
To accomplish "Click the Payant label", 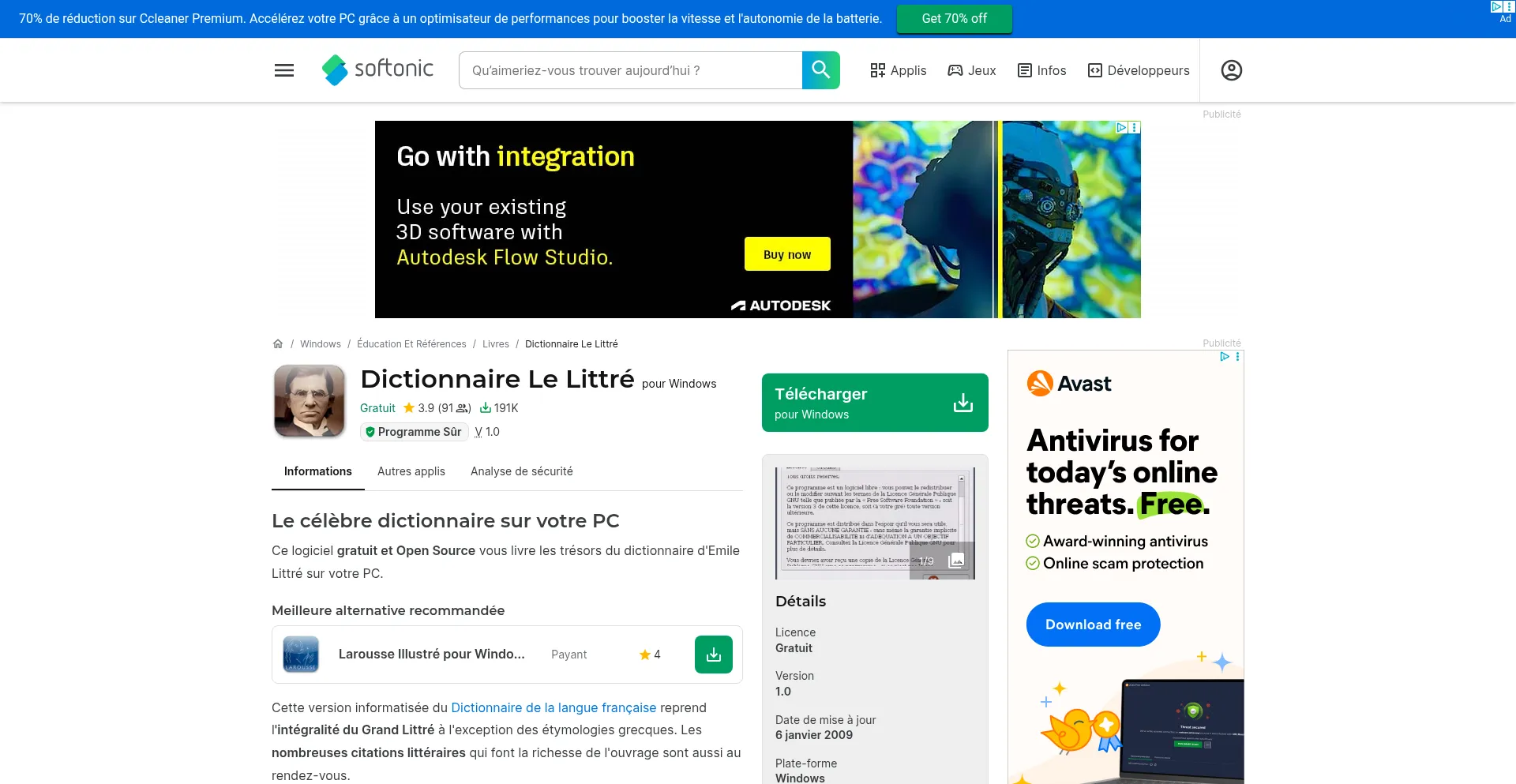I will (568, 655).
